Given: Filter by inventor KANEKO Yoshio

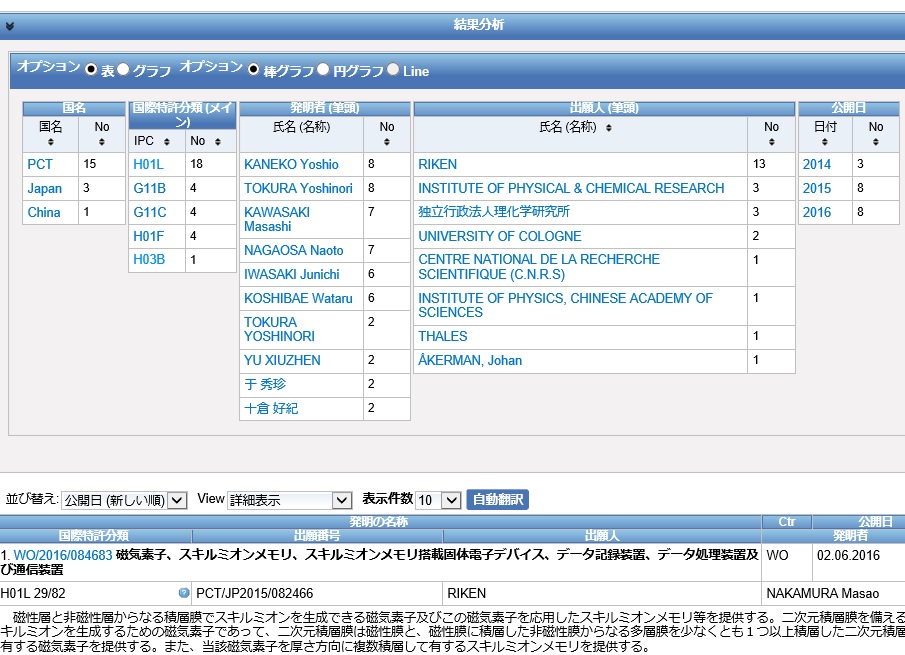Looking at the screenshot, I should point(291,164).
